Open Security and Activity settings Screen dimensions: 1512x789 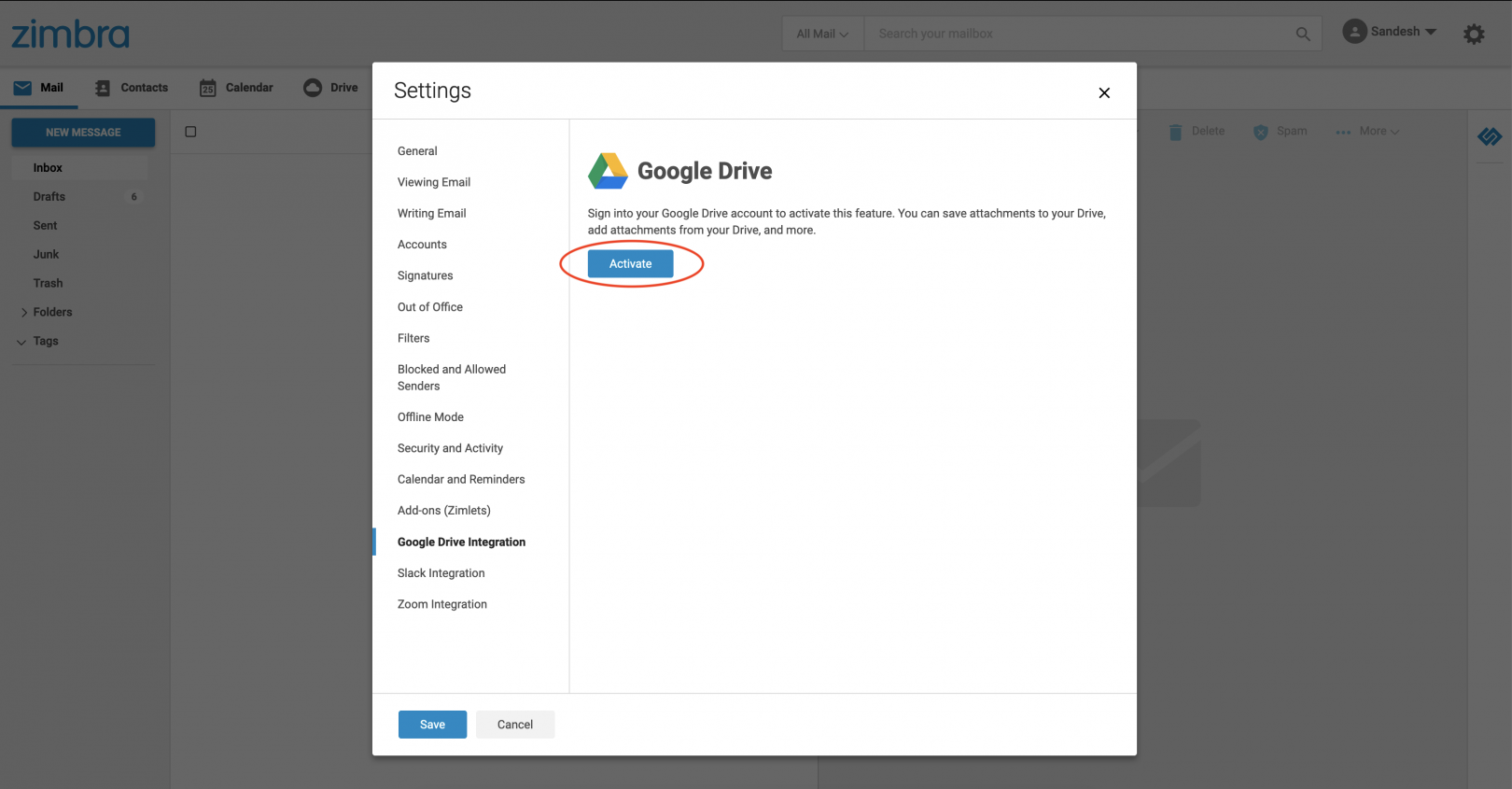tap(450, 448)
